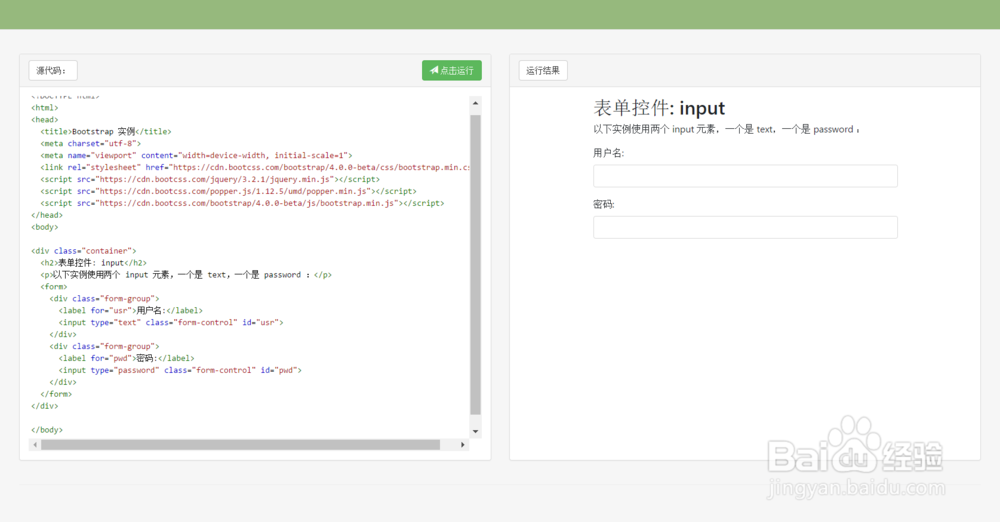Click the <title>Bootstrap 实例</title> code line

coord(106,131)
